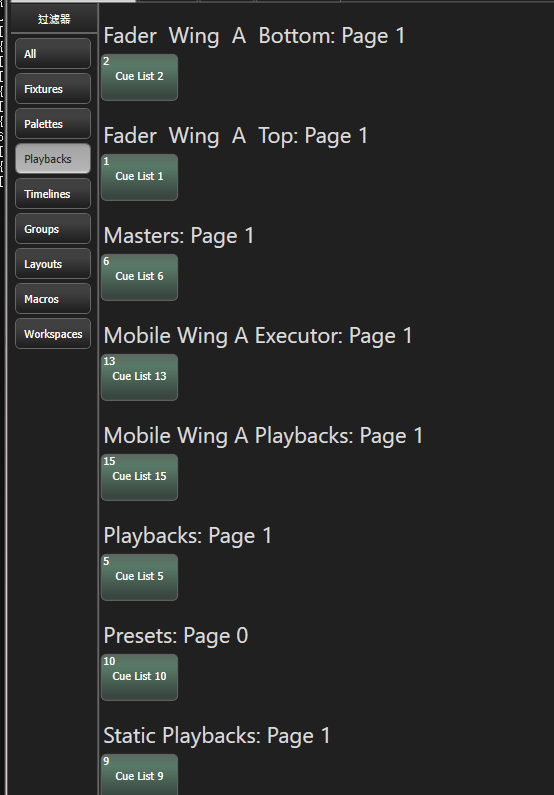Click Cue List 5 under Playbacks Page 1

pos(139,577)
